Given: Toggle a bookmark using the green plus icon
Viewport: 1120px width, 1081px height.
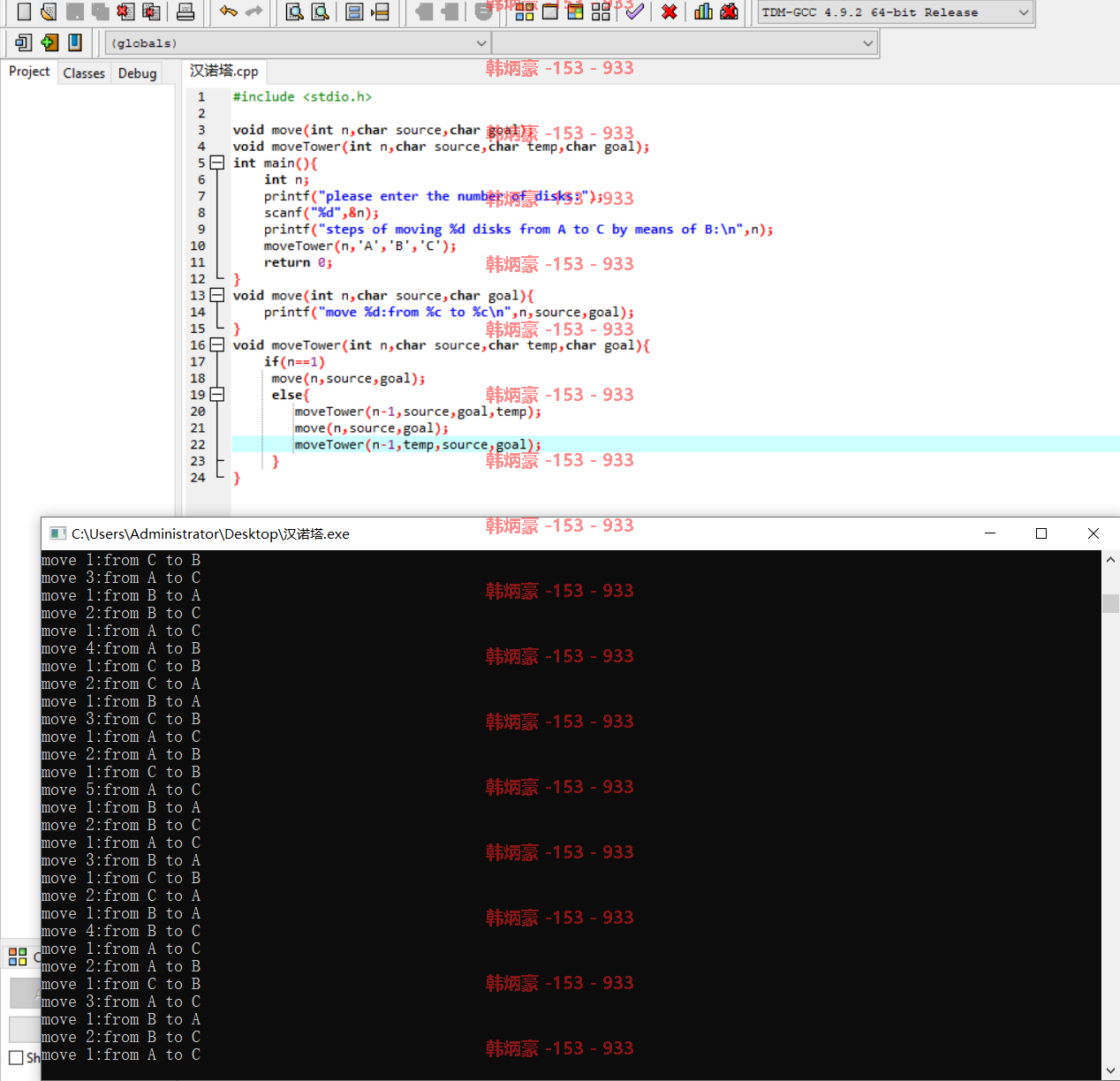Looking at the screenshot, I should tap(49, 42).
